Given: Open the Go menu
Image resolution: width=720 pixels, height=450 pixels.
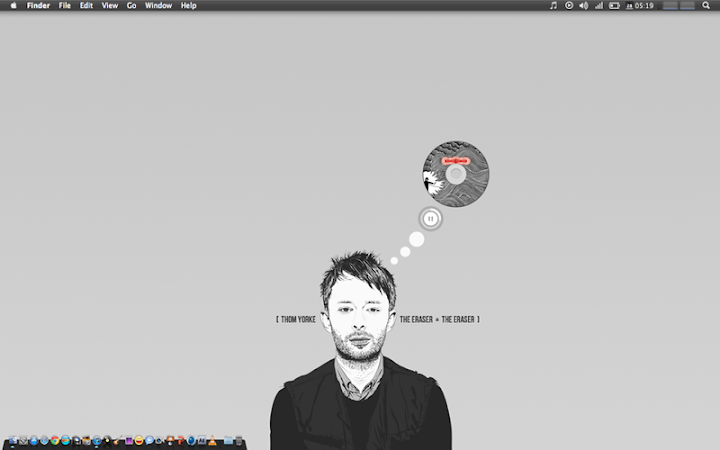Looking at the screenshot, I should pos(131,6).
